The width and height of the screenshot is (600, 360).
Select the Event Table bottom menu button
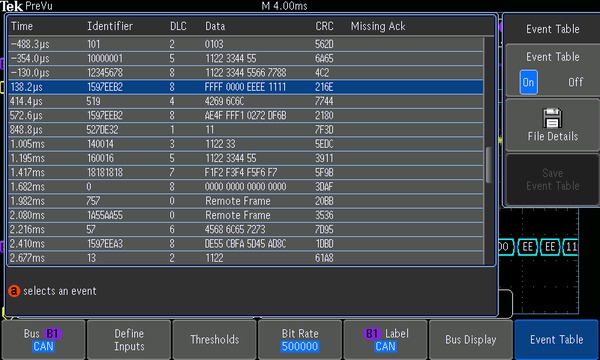click(557, 340)
